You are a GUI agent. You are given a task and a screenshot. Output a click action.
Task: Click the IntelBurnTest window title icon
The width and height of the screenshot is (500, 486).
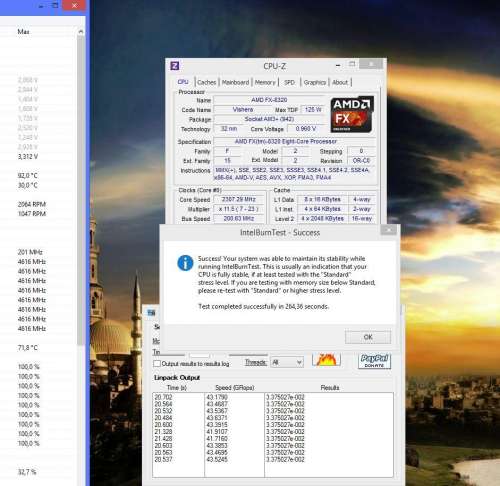[151, 312]
